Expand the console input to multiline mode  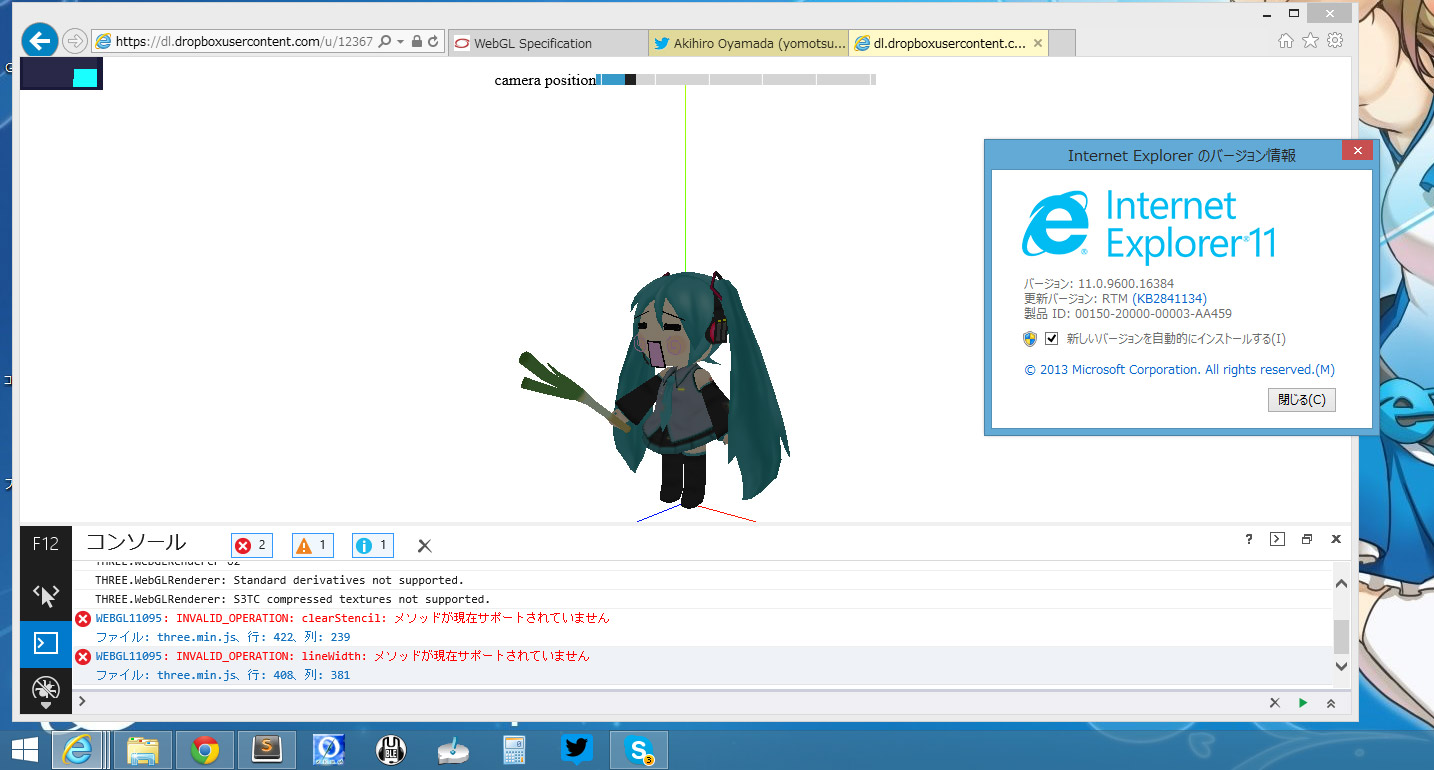[1330, 703]
